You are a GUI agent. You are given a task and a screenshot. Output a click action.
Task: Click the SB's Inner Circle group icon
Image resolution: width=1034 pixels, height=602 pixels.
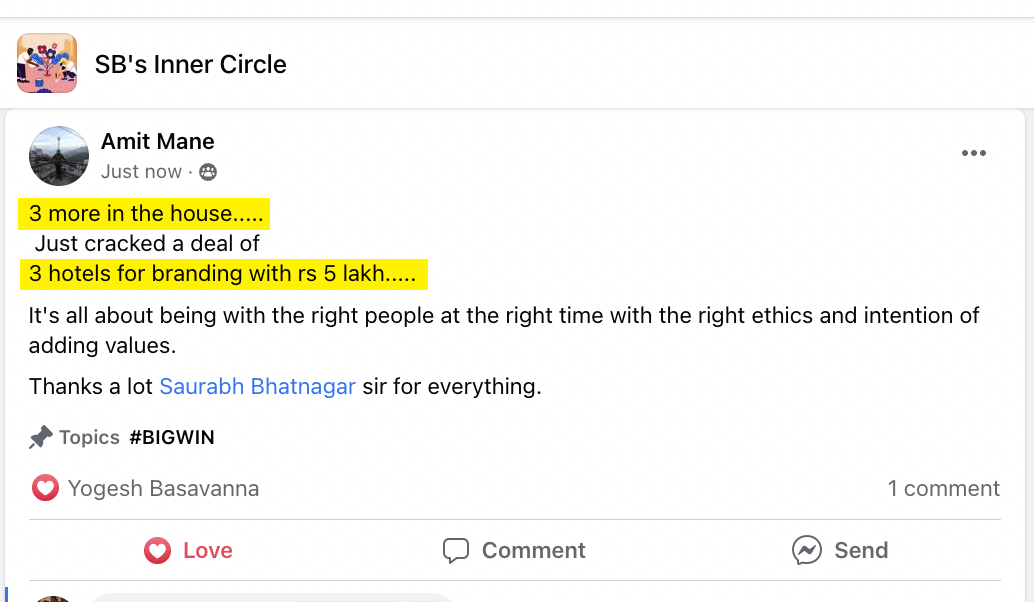coord(47,64)
